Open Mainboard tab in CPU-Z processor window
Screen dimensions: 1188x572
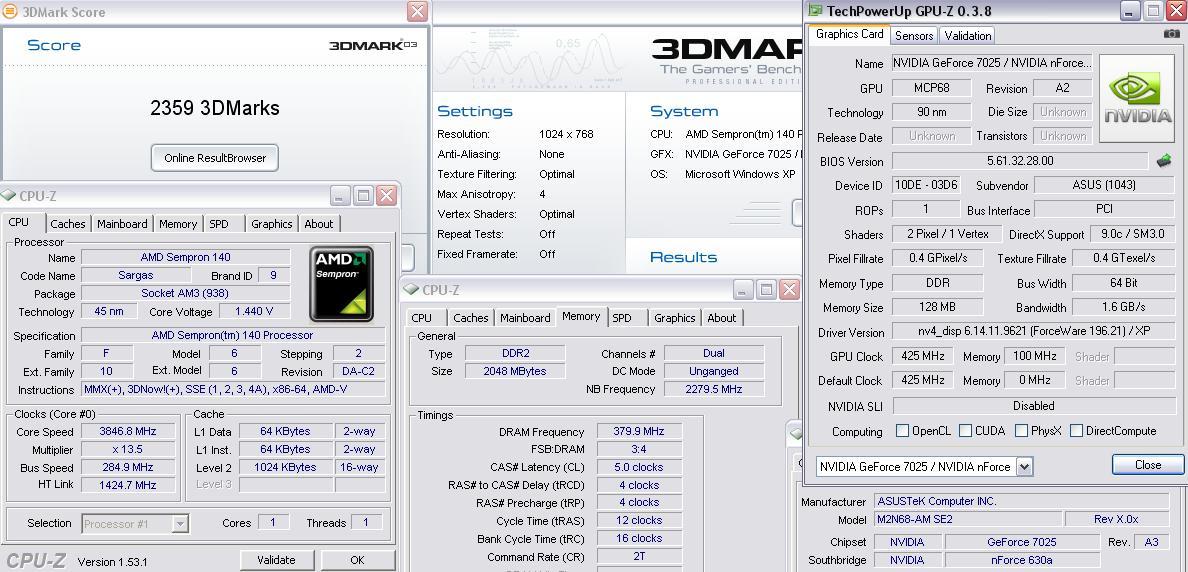pyautogui.click(x=122, y=223)
